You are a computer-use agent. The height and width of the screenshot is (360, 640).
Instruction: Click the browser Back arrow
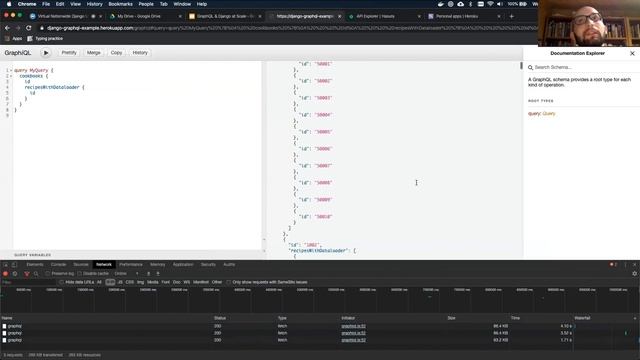(x=7, y=28)
